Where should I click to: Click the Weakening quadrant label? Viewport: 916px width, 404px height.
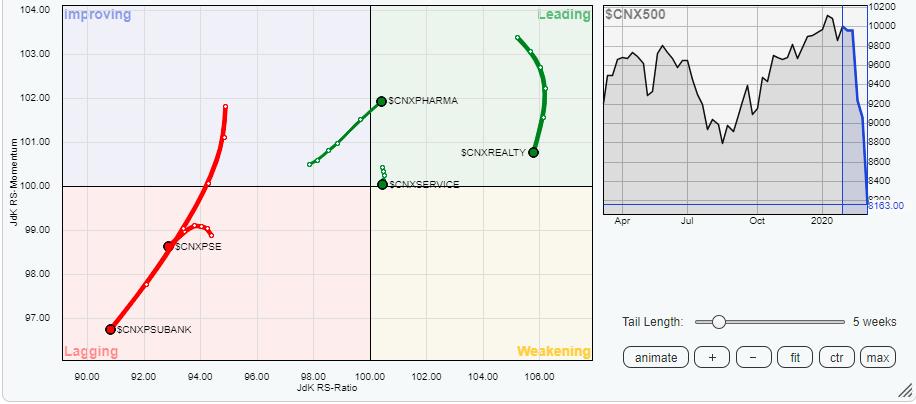pyautogui.click(x=553, y=351)
